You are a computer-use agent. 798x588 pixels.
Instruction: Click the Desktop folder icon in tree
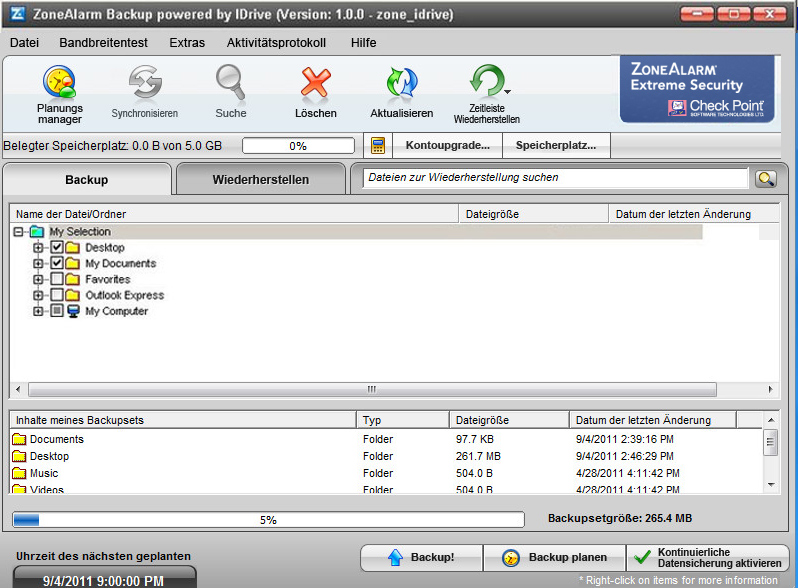pyautogui.click(x=73, y=248)
